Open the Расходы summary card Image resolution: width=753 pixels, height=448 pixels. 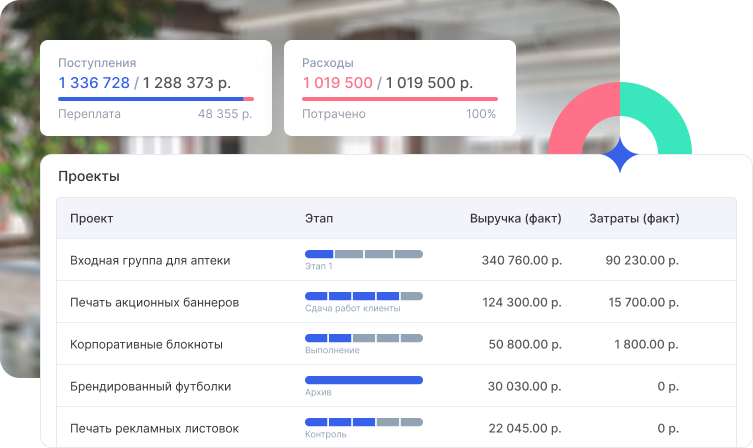(x=399, y=88)
